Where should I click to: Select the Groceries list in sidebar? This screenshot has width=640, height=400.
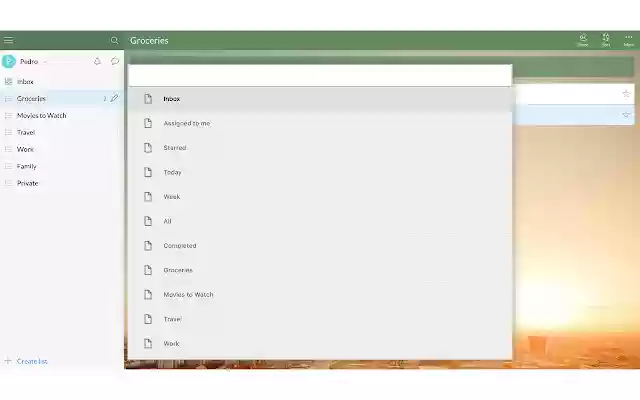[x=62, y=98]
